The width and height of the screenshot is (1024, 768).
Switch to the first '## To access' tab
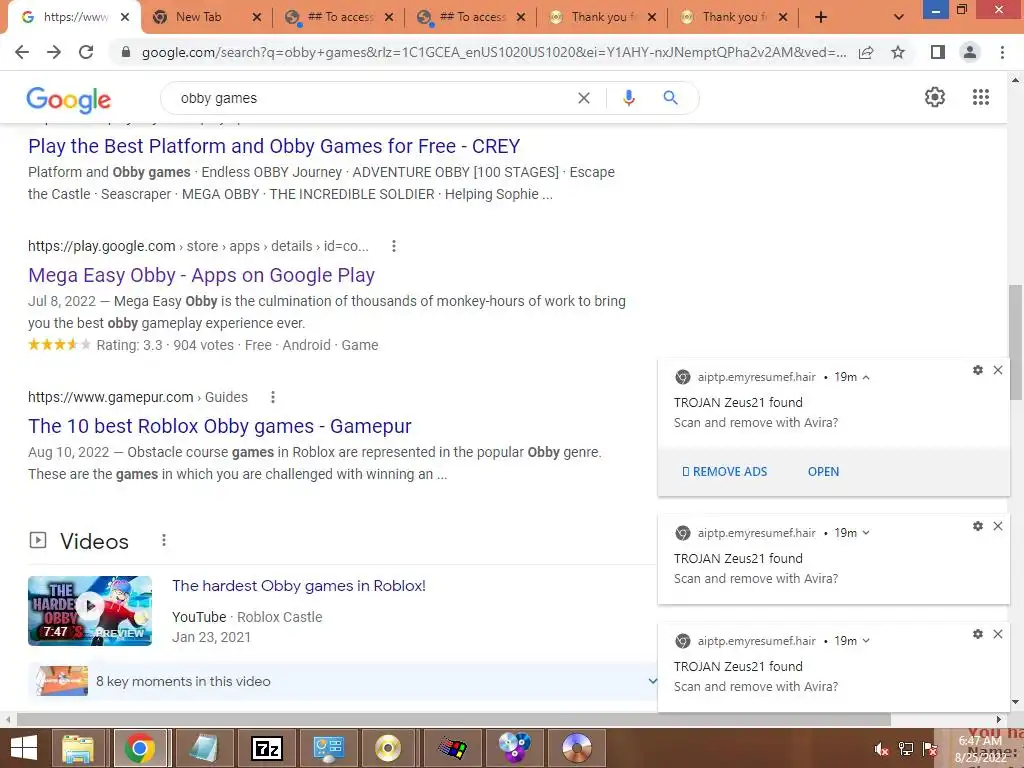(340, 17)
